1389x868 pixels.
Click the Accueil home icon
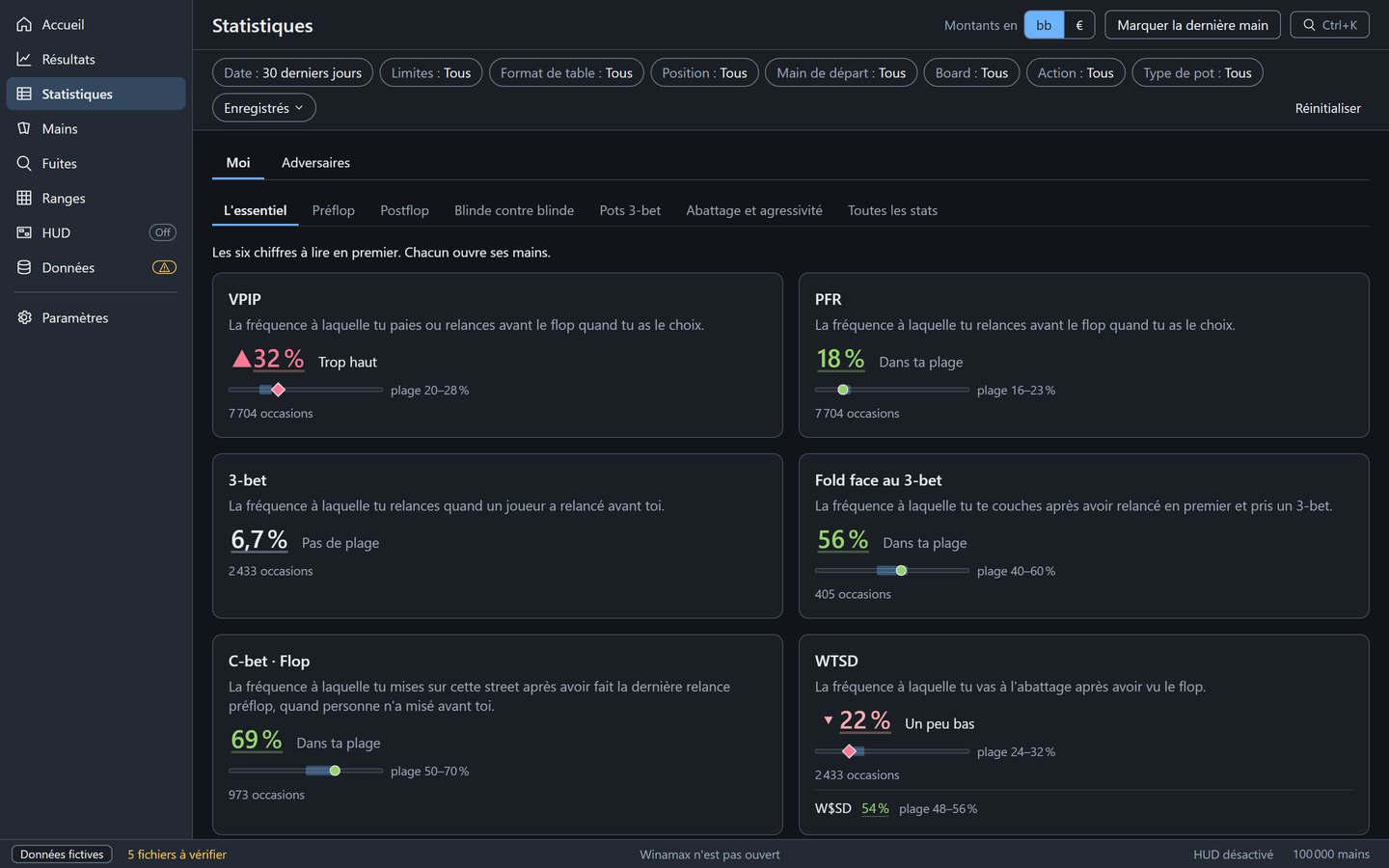point(24,24)
